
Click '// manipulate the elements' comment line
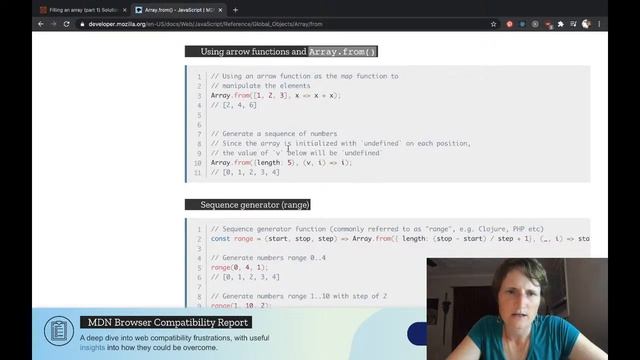[260, 86]
